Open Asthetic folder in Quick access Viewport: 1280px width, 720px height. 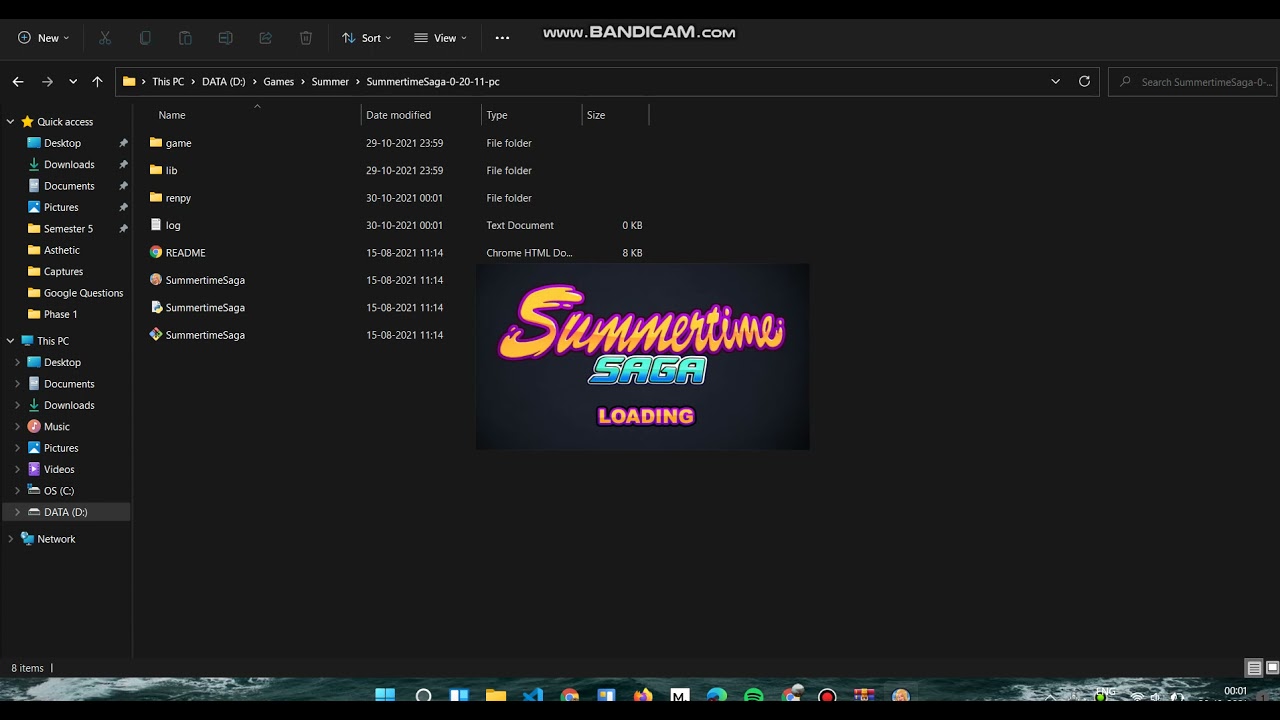[x=61, y=250]
